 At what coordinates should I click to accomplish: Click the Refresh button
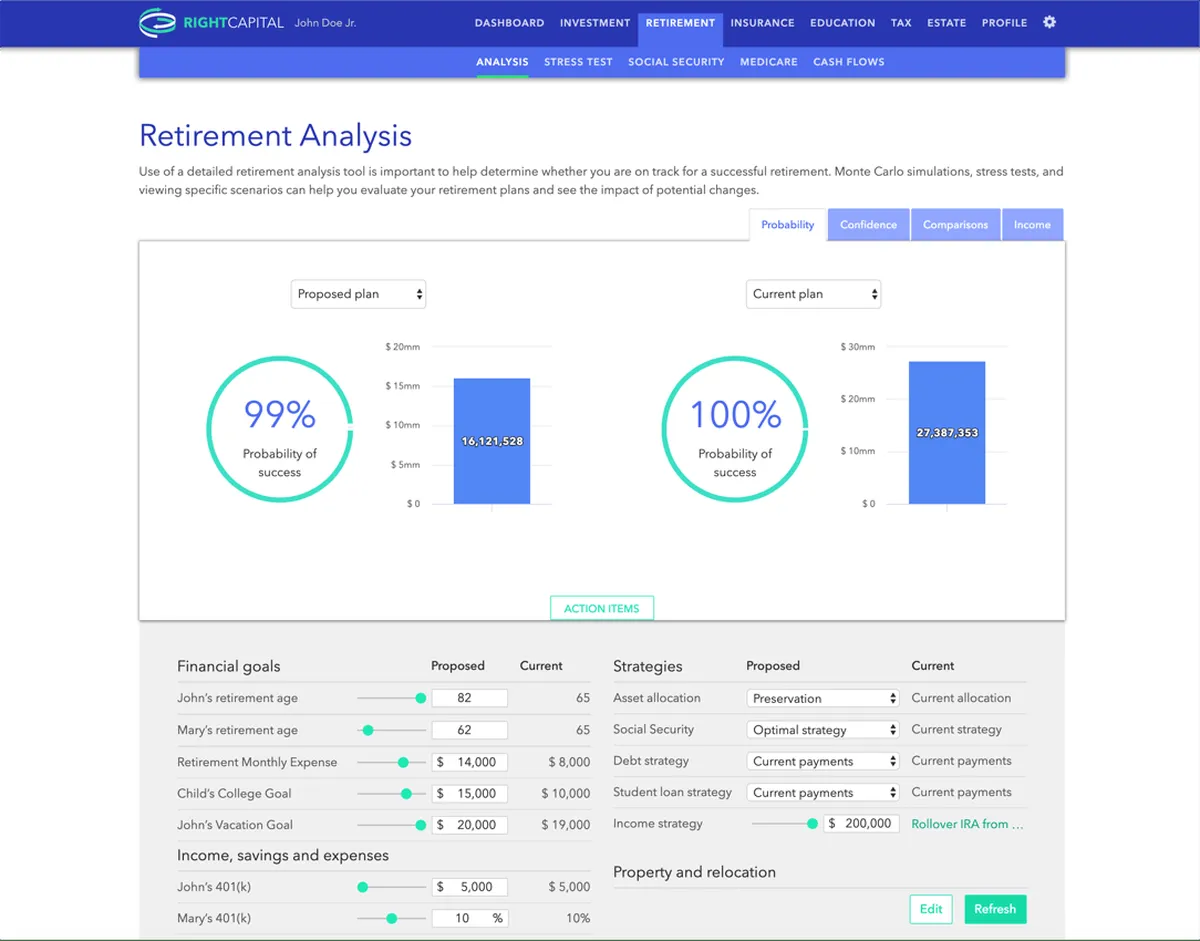[x=995, y=909]
